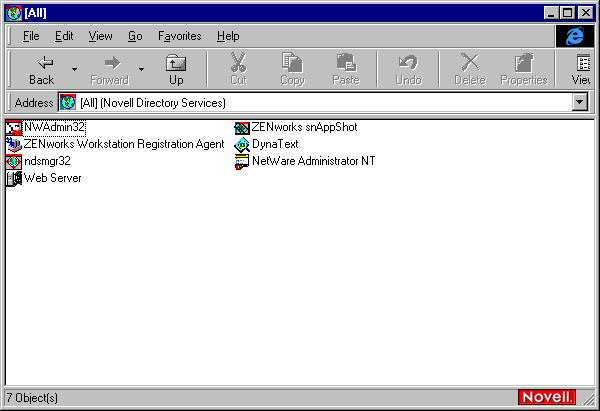The width and height of the screenshot is (600, 411).
Task: Go Up one level
Action: [x=176, y=70]
